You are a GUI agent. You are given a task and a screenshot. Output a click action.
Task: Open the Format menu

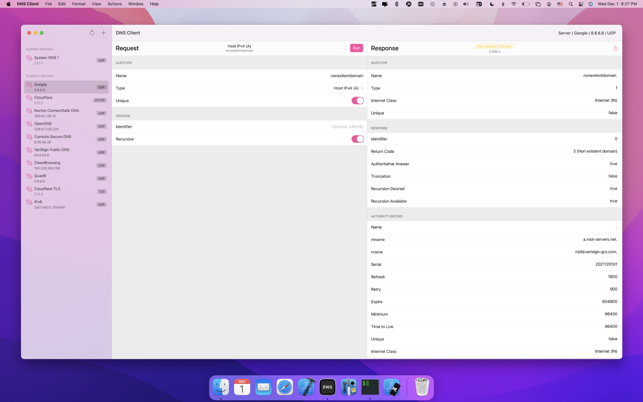pyautogui.click(x=78, y=4)
